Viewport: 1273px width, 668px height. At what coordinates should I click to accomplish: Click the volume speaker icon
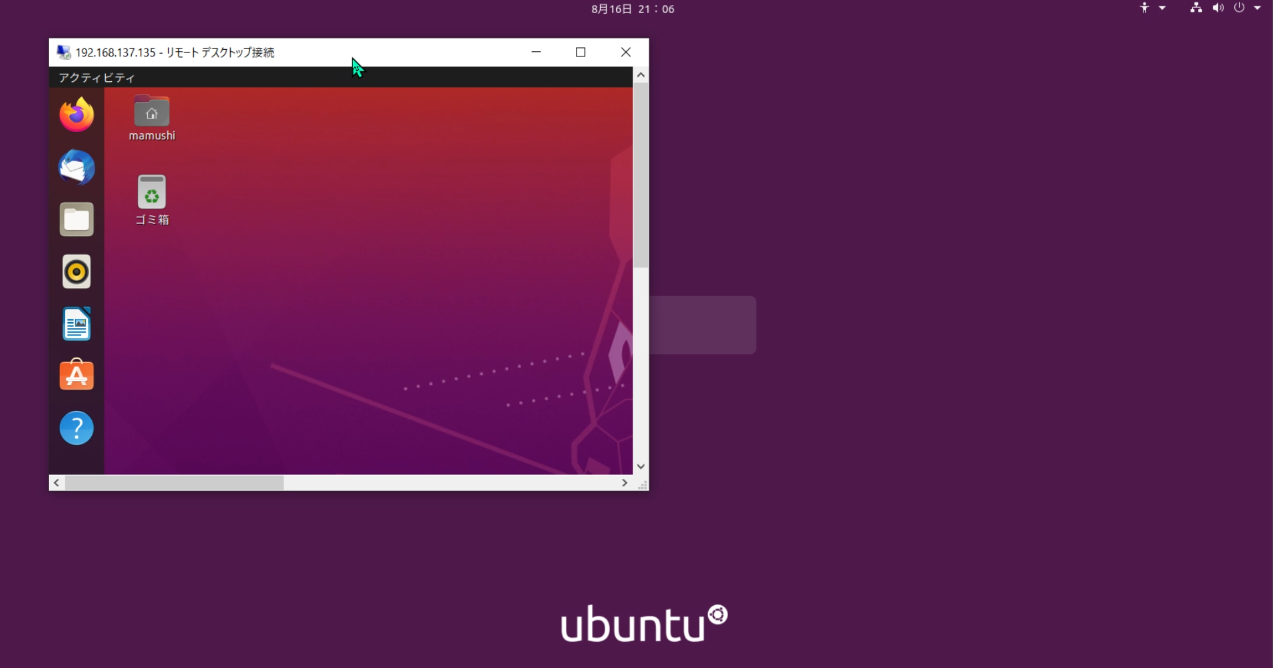(x=1218, y=8)
